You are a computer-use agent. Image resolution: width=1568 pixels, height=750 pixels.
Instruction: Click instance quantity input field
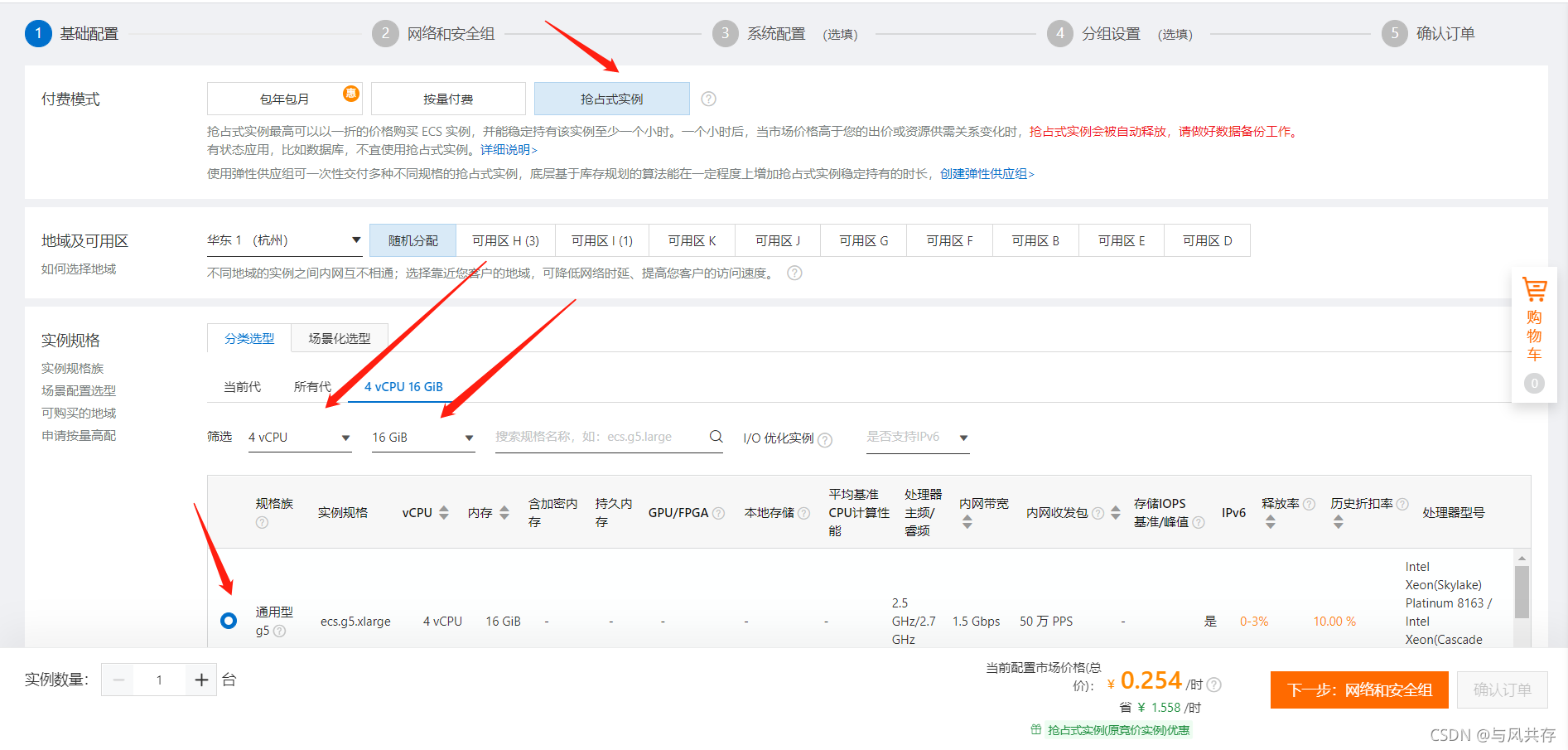point(159,680)
